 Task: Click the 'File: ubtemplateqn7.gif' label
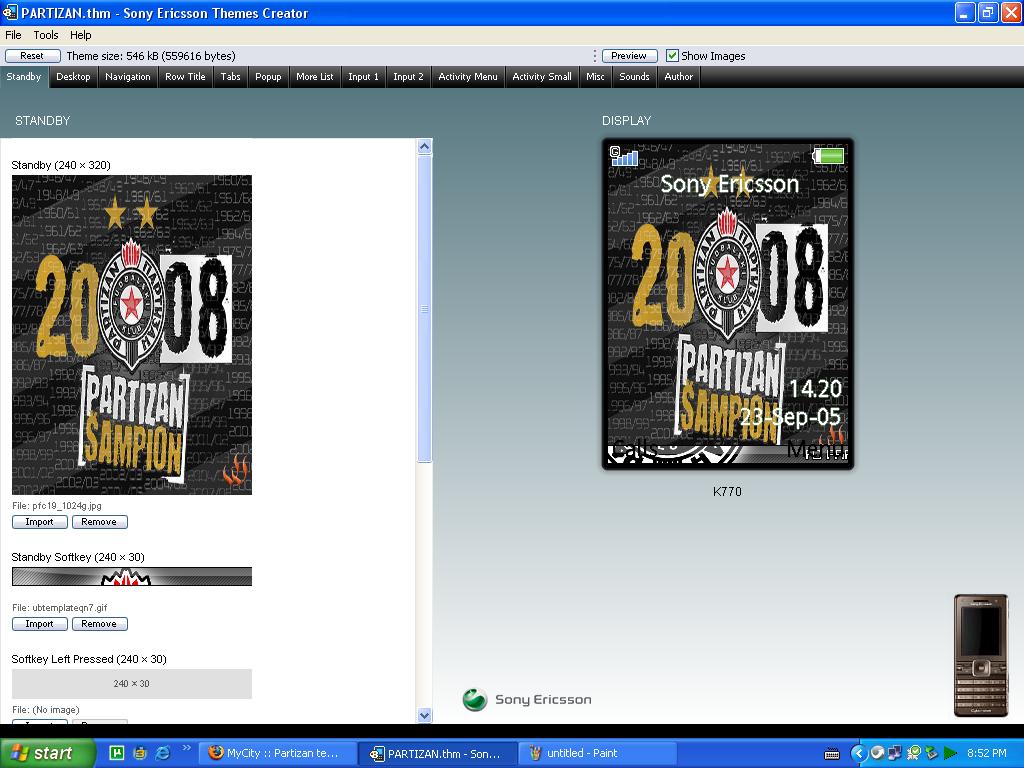coord(59,607)
